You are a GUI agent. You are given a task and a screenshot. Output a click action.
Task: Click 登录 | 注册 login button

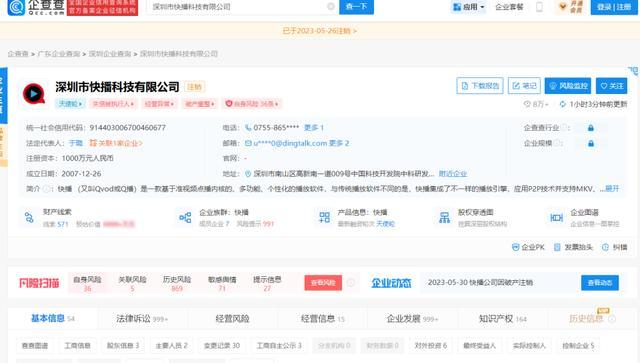coord(614,7)
